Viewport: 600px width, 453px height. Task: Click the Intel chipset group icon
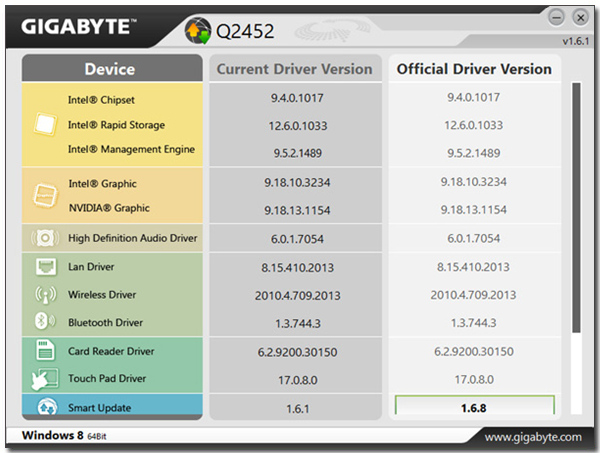(45, 124)
